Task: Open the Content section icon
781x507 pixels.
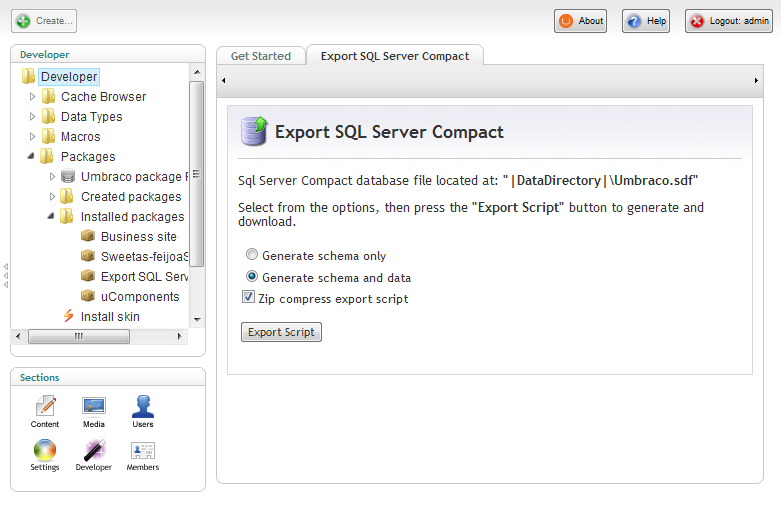Action: click(46, 405)
